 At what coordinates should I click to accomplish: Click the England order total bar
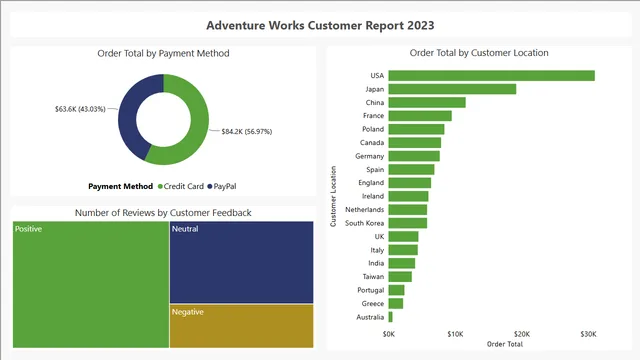[410, 183]
